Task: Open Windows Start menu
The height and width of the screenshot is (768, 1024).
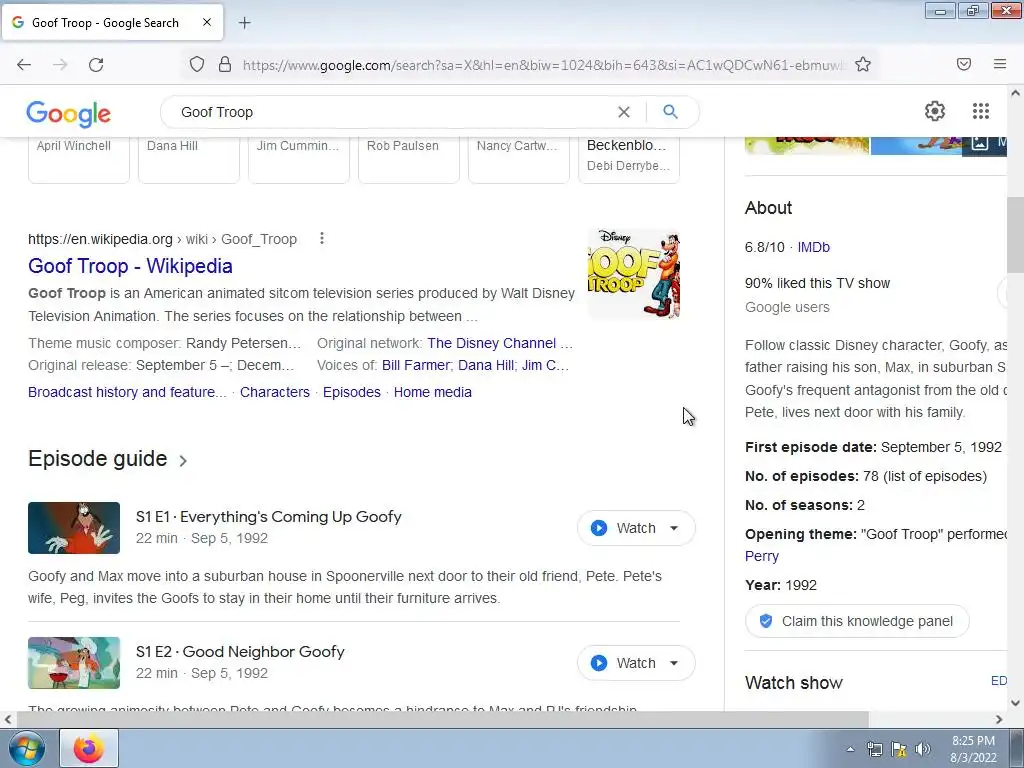Action: point(26,748)
